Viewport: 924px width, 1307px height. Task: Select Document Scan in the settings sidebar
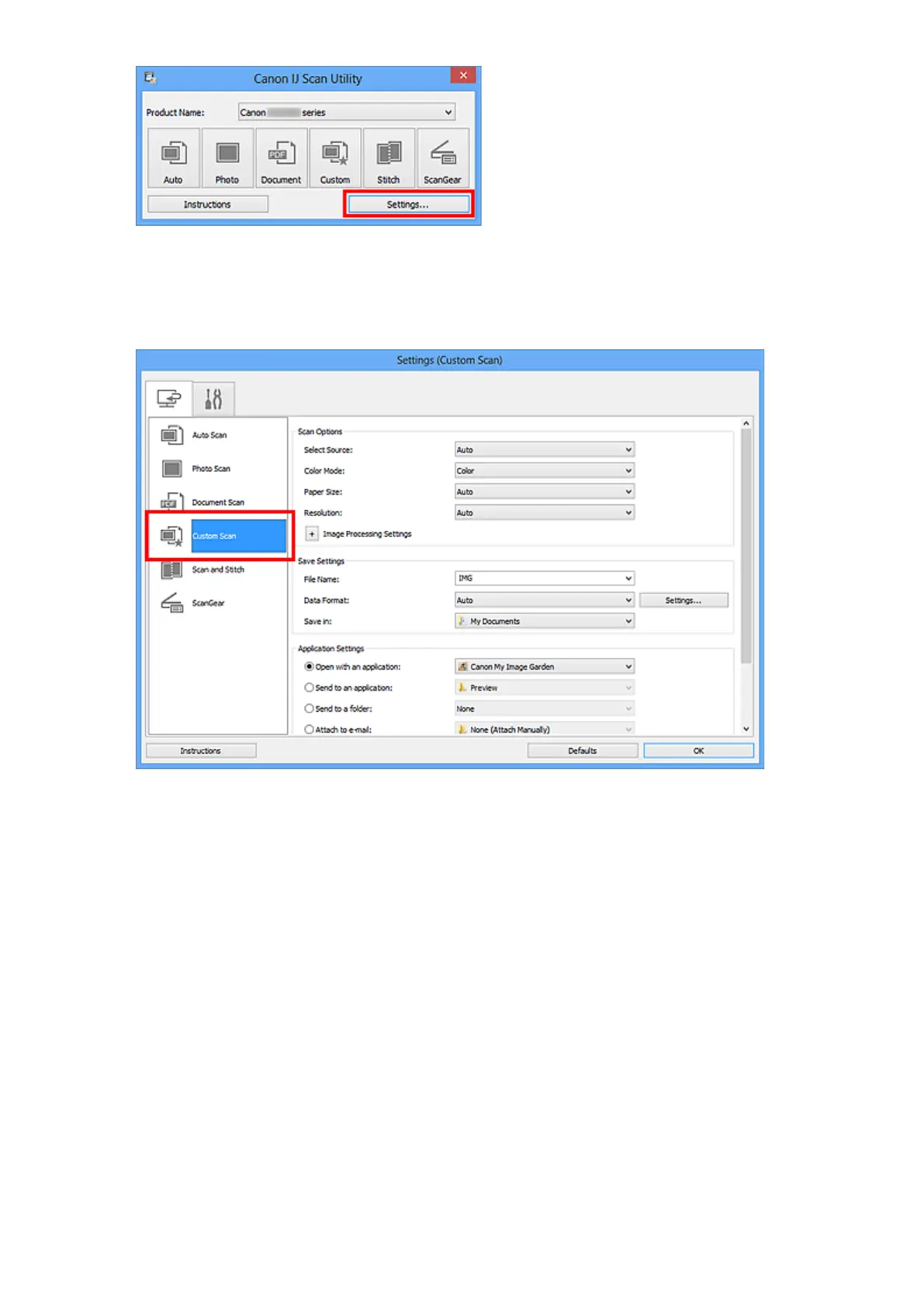pyautogui.click(x=218, y=503)
